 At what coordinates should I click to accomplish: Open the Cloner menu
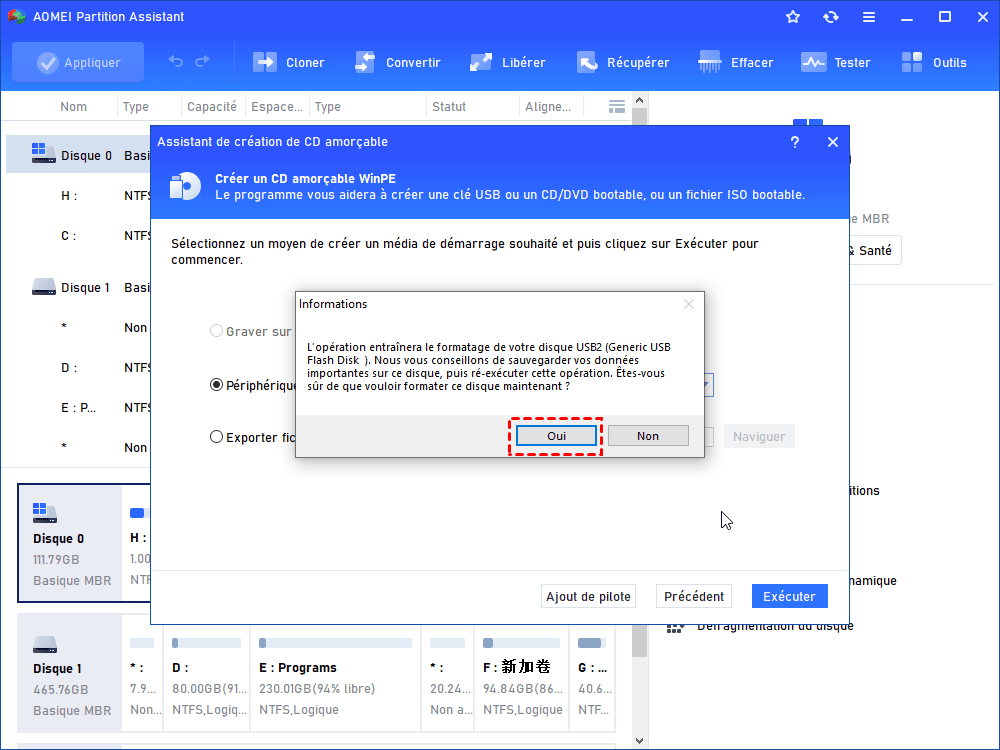tap(288, 62)
